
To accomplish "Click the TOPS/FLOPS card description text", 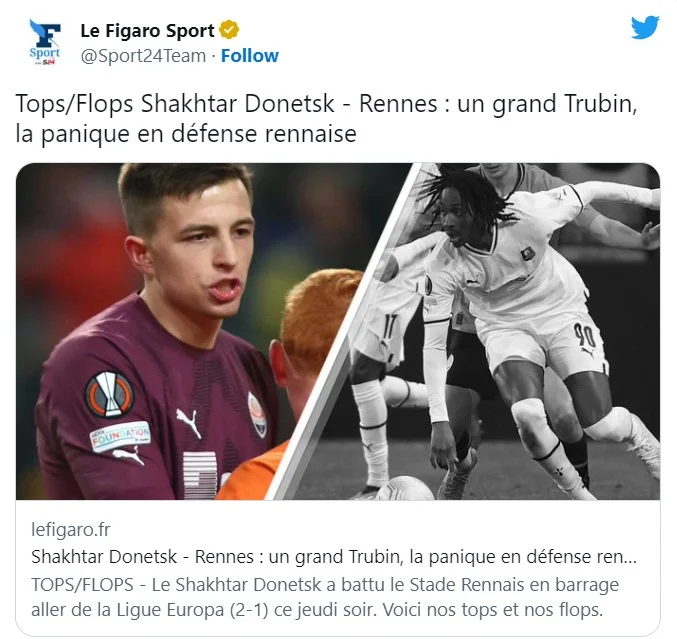I will pos(325,598).
